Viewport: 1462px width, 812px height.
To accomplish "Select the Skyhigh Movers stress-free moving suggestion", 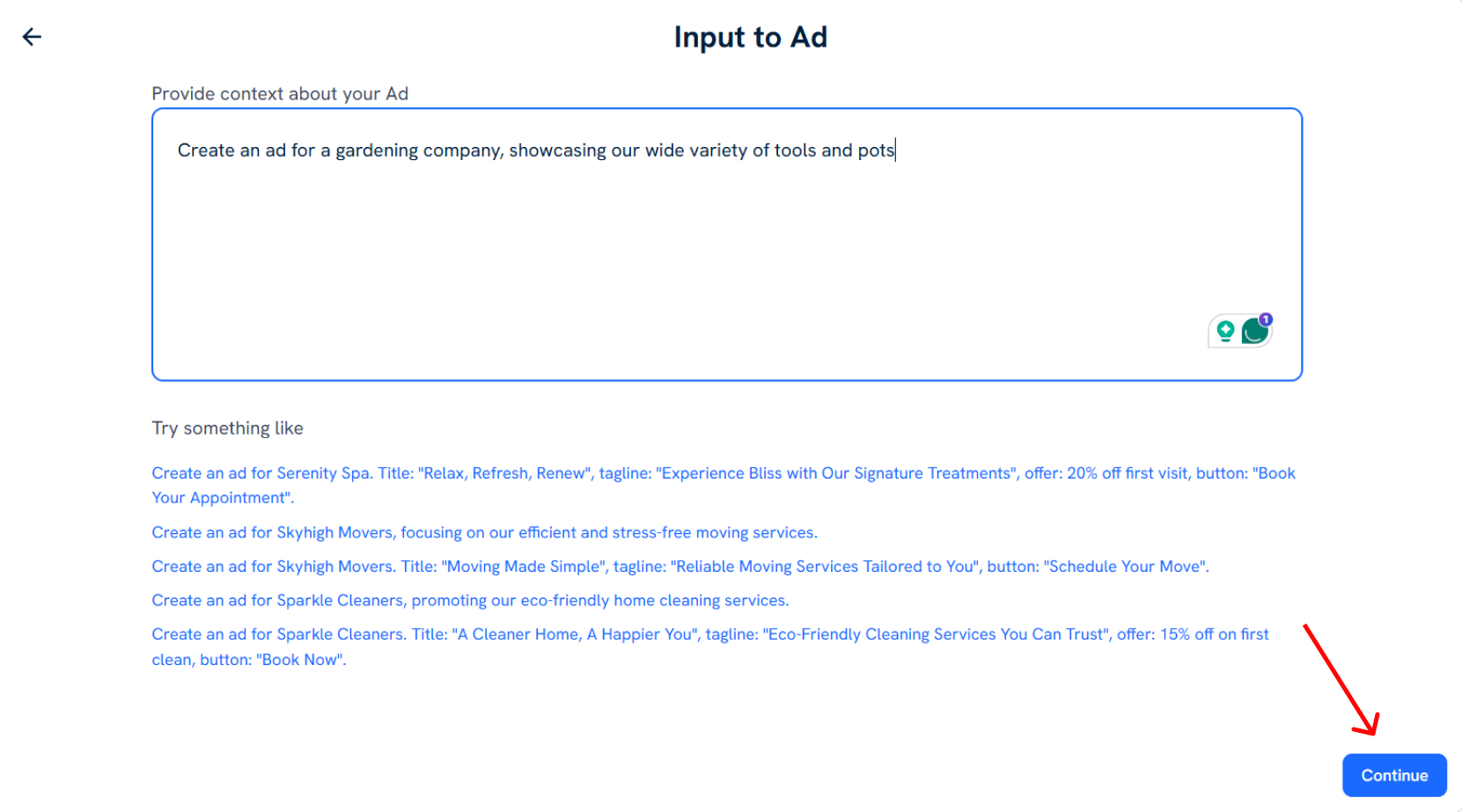I will (484, 532).
